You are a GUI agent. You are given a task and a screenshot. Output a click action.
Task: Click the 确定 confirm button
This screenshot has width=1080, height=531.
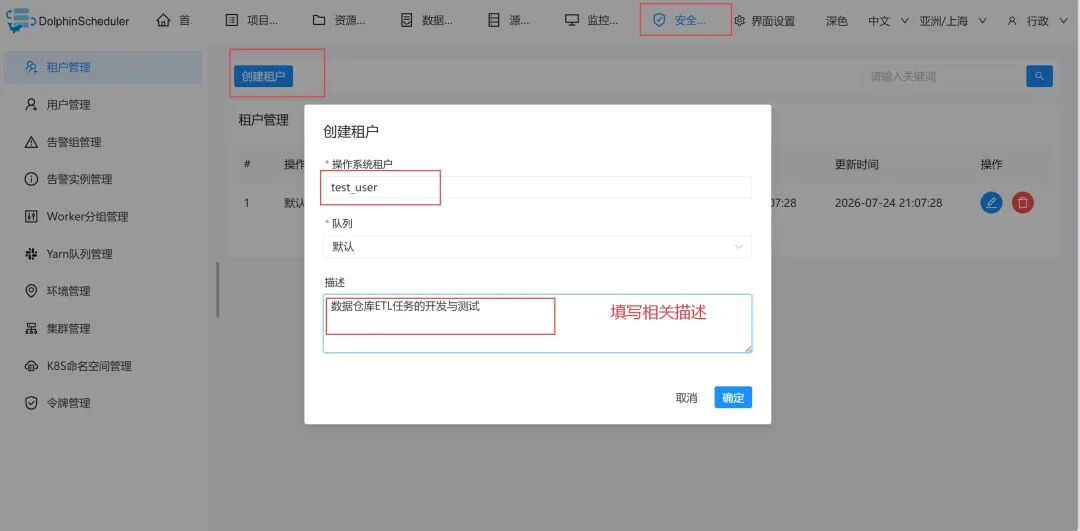pos(733,397)
